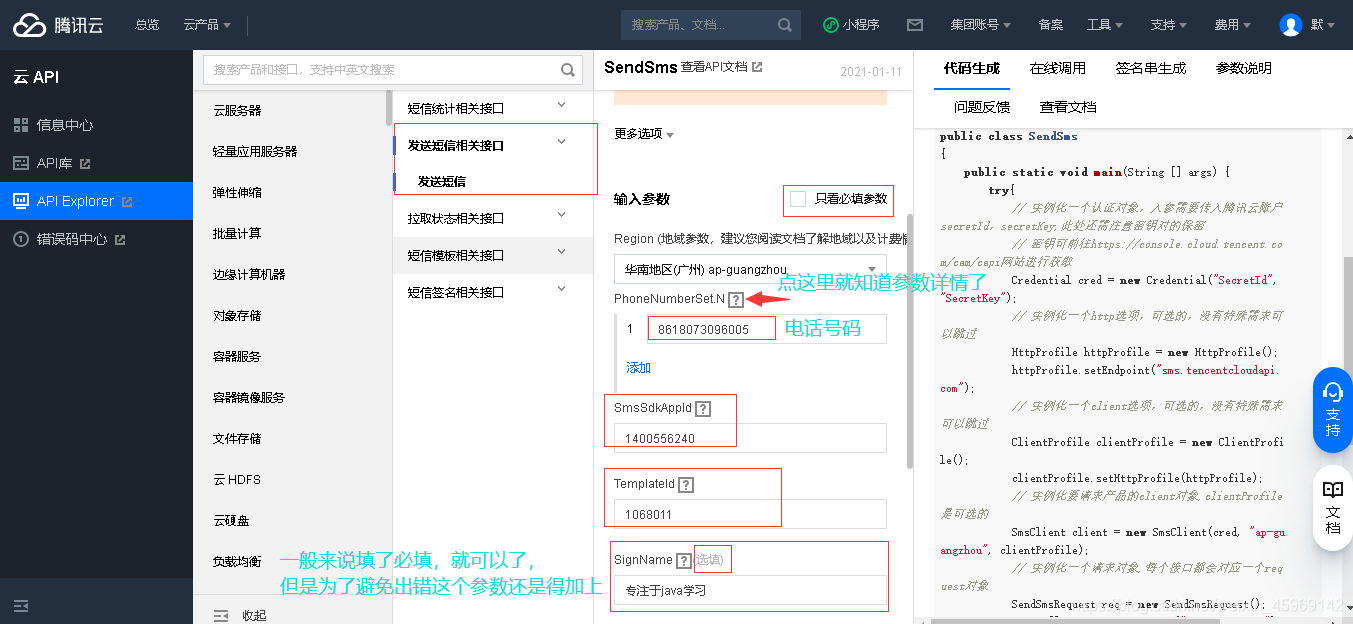Viewport: 1353px width, 624px height.
Task: Open the mail envelope icon
Action: coord(914,25)
